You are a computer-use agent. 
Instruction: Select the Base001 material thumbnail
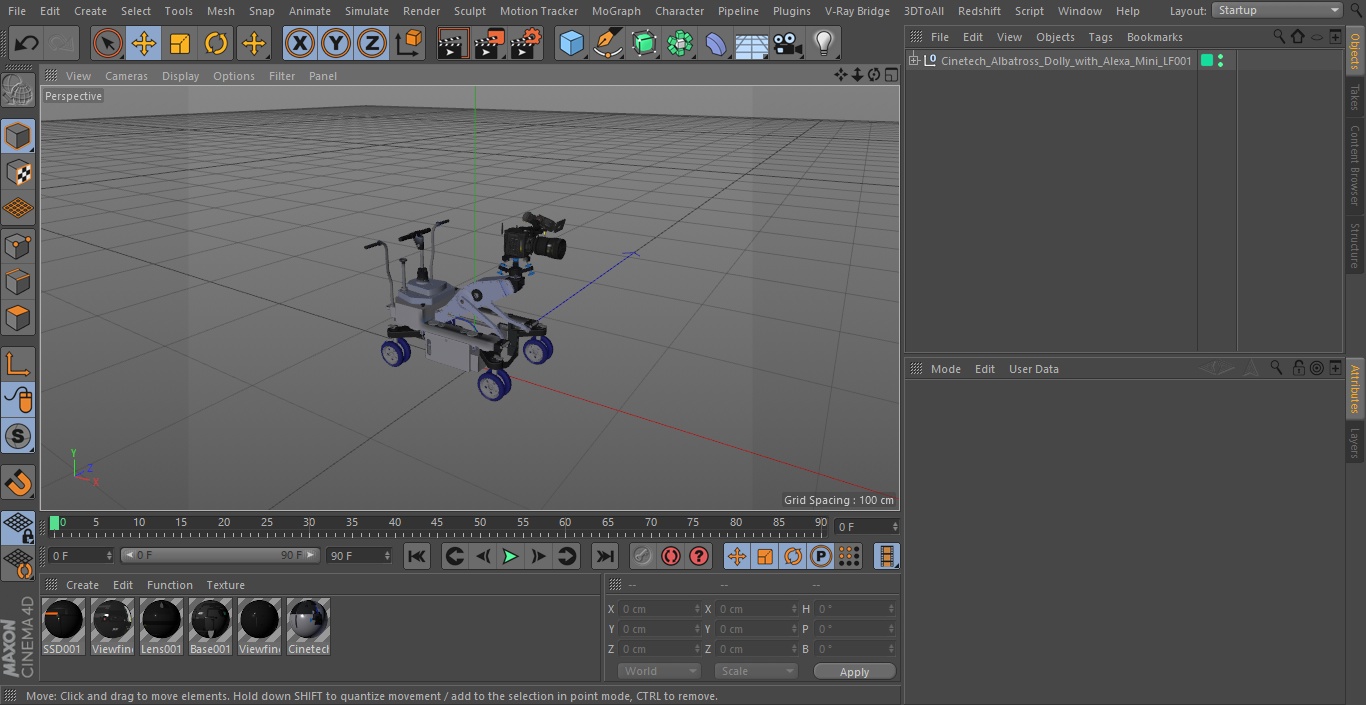[x=210, y=627]
